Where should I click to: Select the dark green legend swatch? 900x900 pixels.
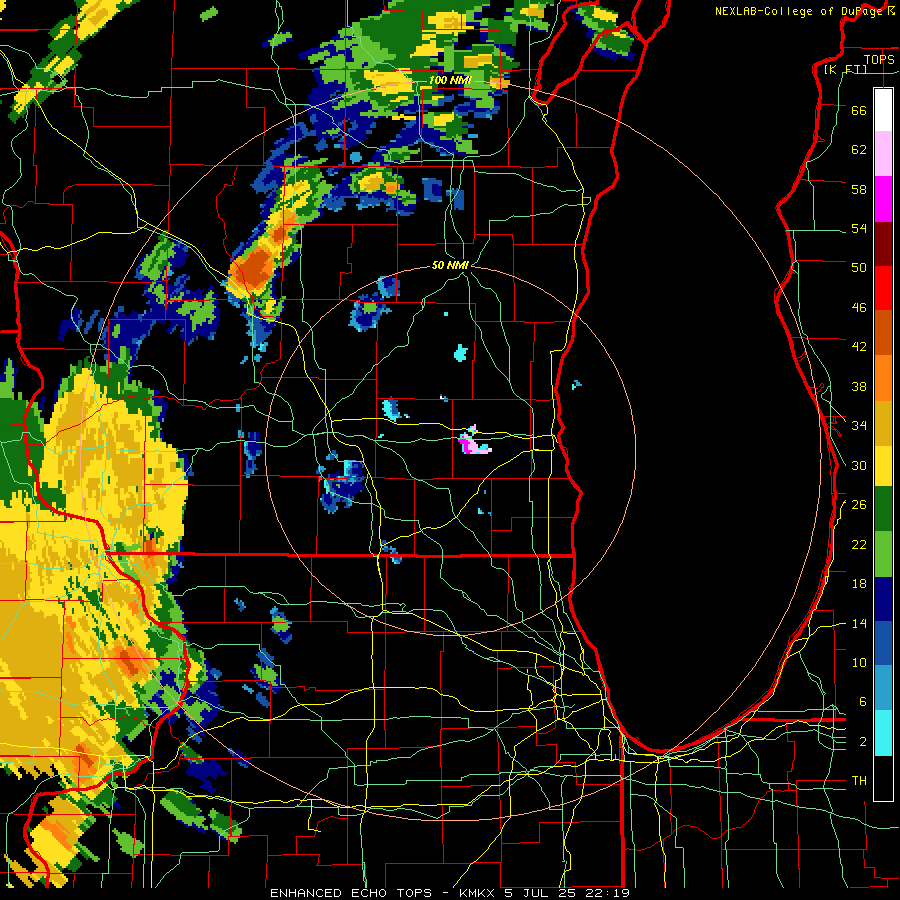tap(883, 509)
